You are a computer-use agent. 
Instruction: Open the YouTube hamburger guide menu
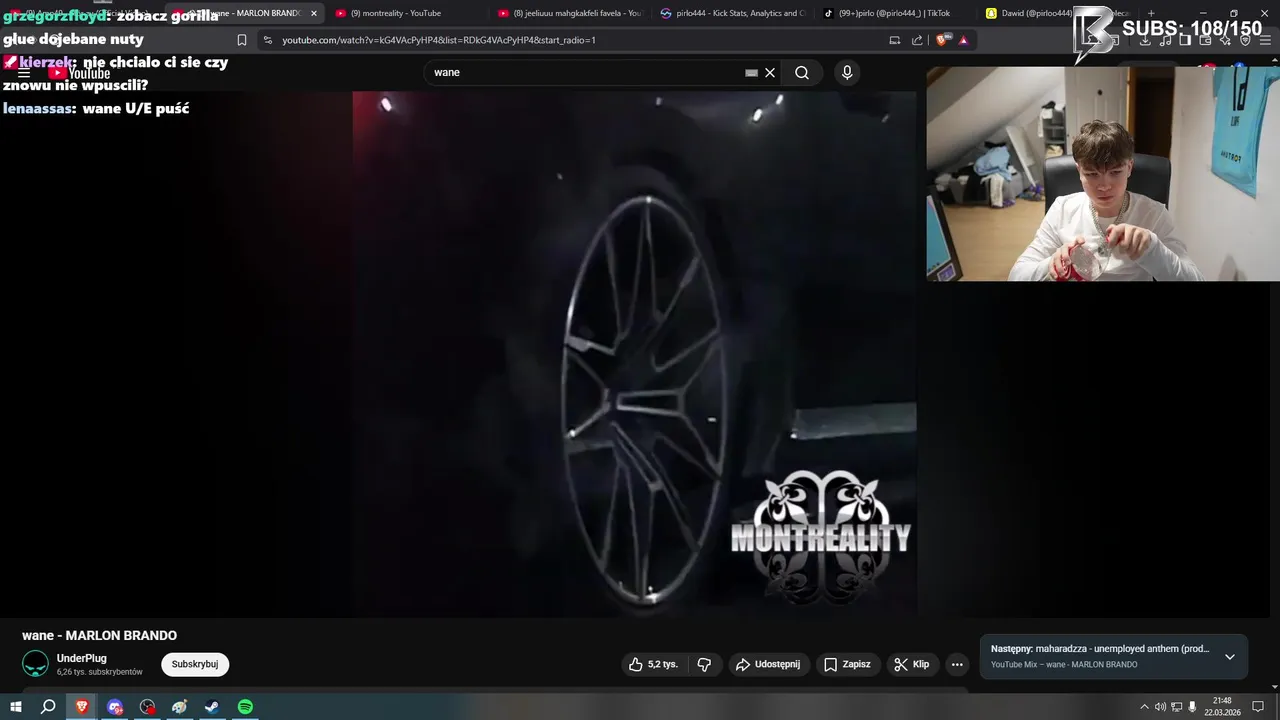(24, 73)
